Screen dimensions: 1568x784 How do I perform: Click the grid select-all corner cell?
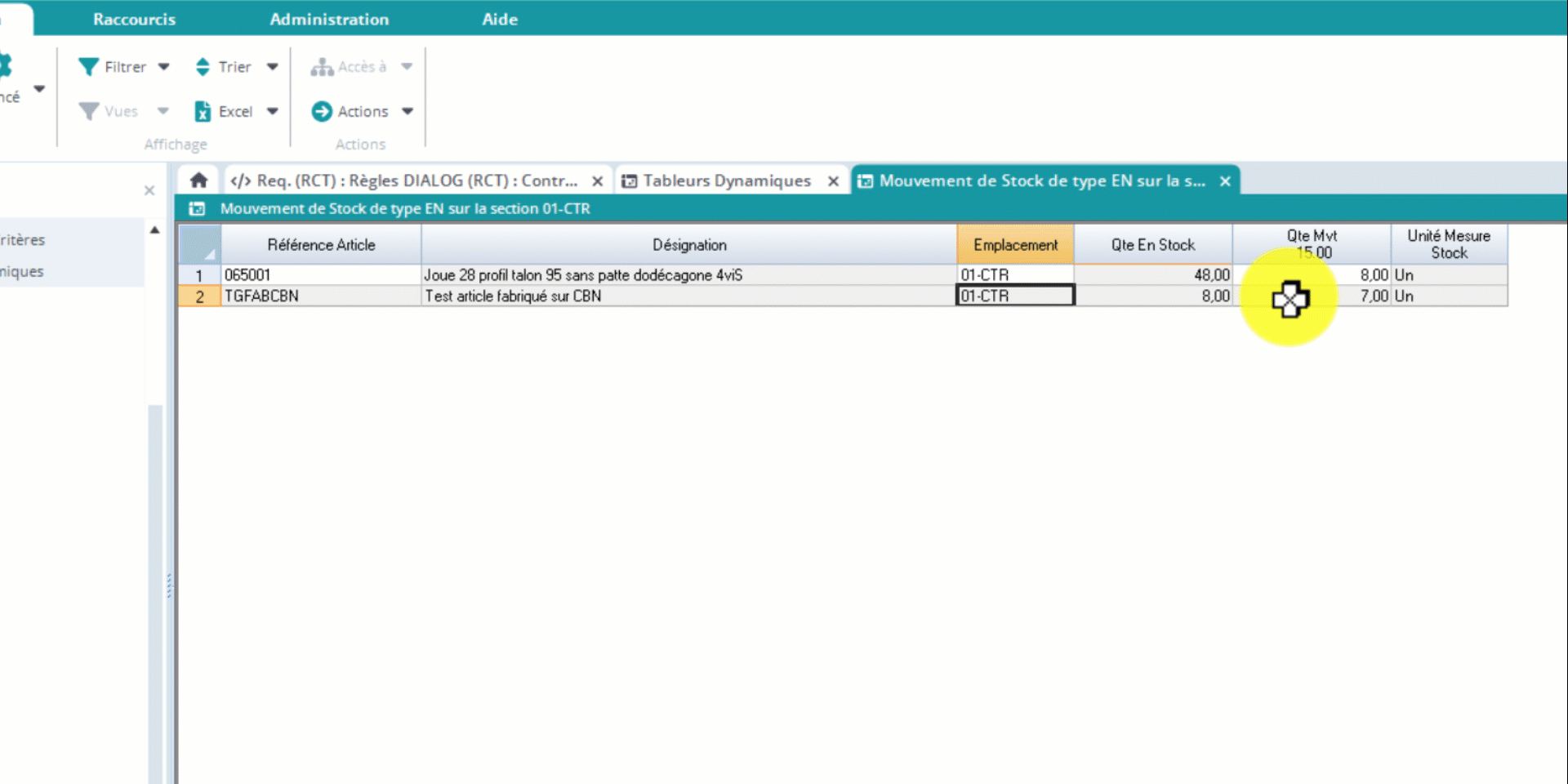pyautogui.click(x=199, y=244)
